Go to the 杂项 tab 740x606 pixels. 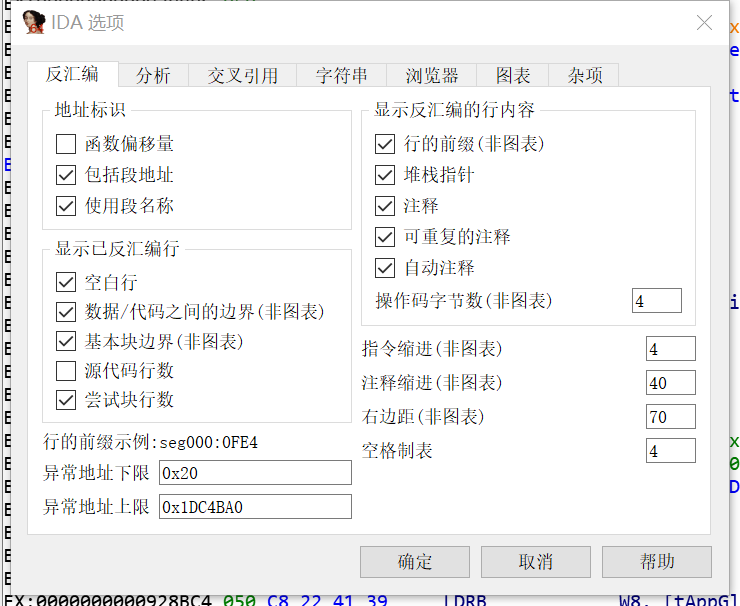pos(584,76)
